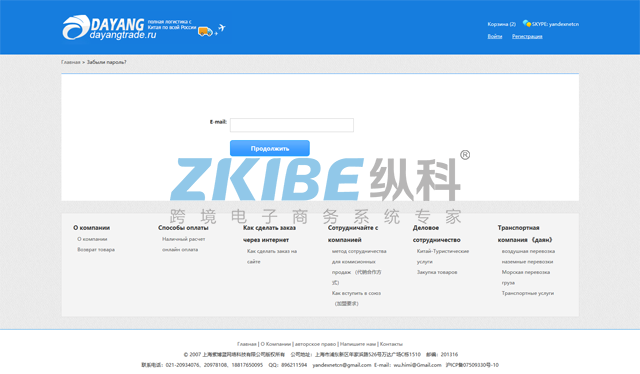The height and width of the screenshot is (374, 640).
Task: Click the white airplane icon in header
Action: coord(222,28)
